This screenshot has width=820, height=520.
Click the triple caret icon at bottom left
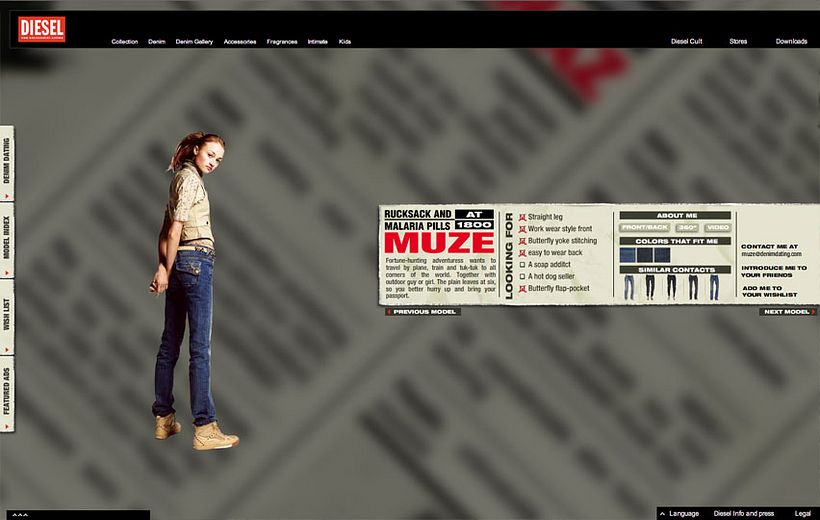pos(20,515)
